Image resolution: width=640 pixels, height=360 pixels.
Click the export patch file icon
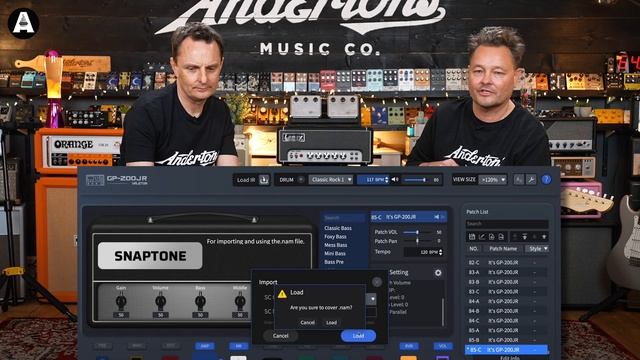pos(501,237)
